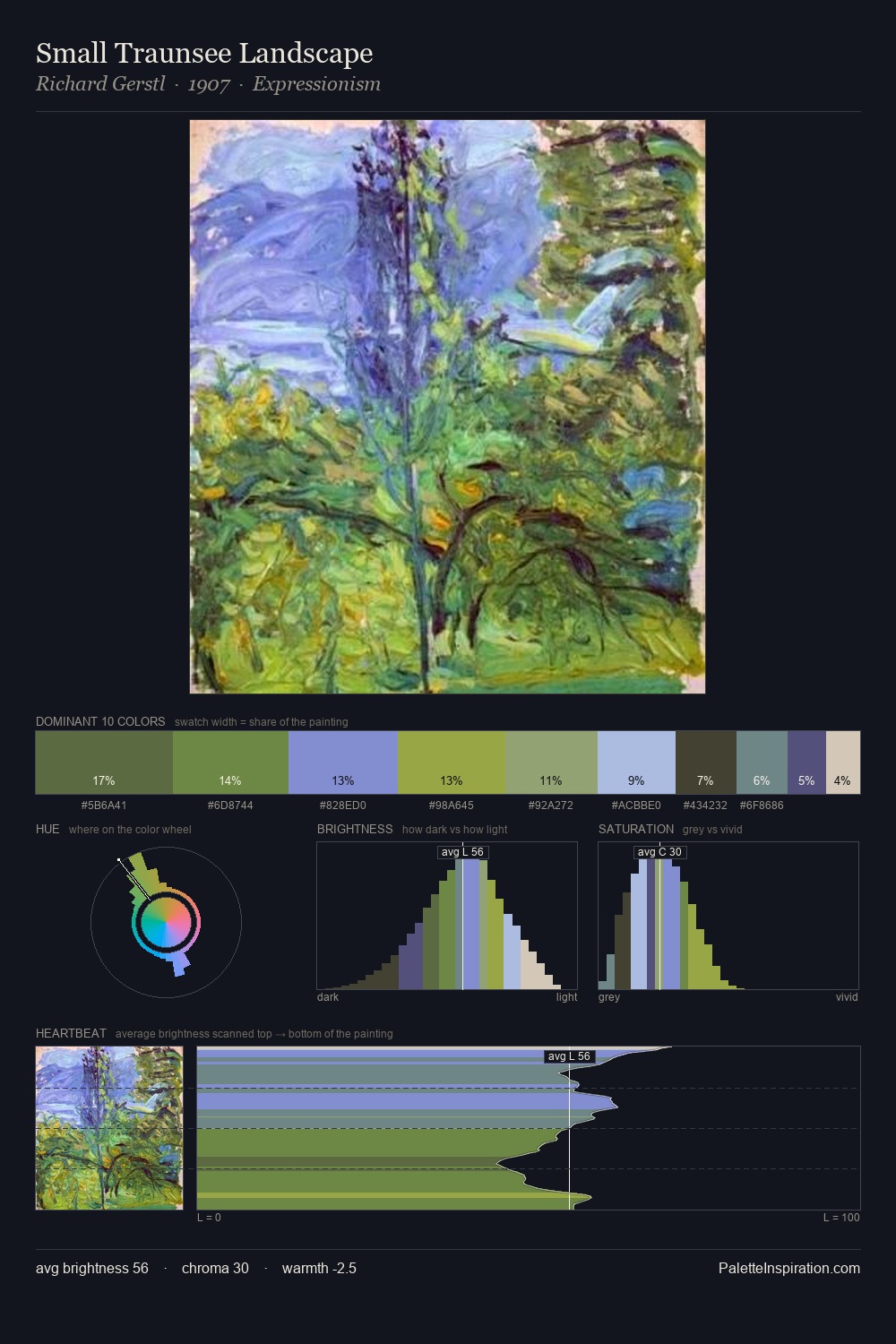Click the 'grey' axis label
The height and width of the screenshot is (1344, 896).
pos(609,997)
